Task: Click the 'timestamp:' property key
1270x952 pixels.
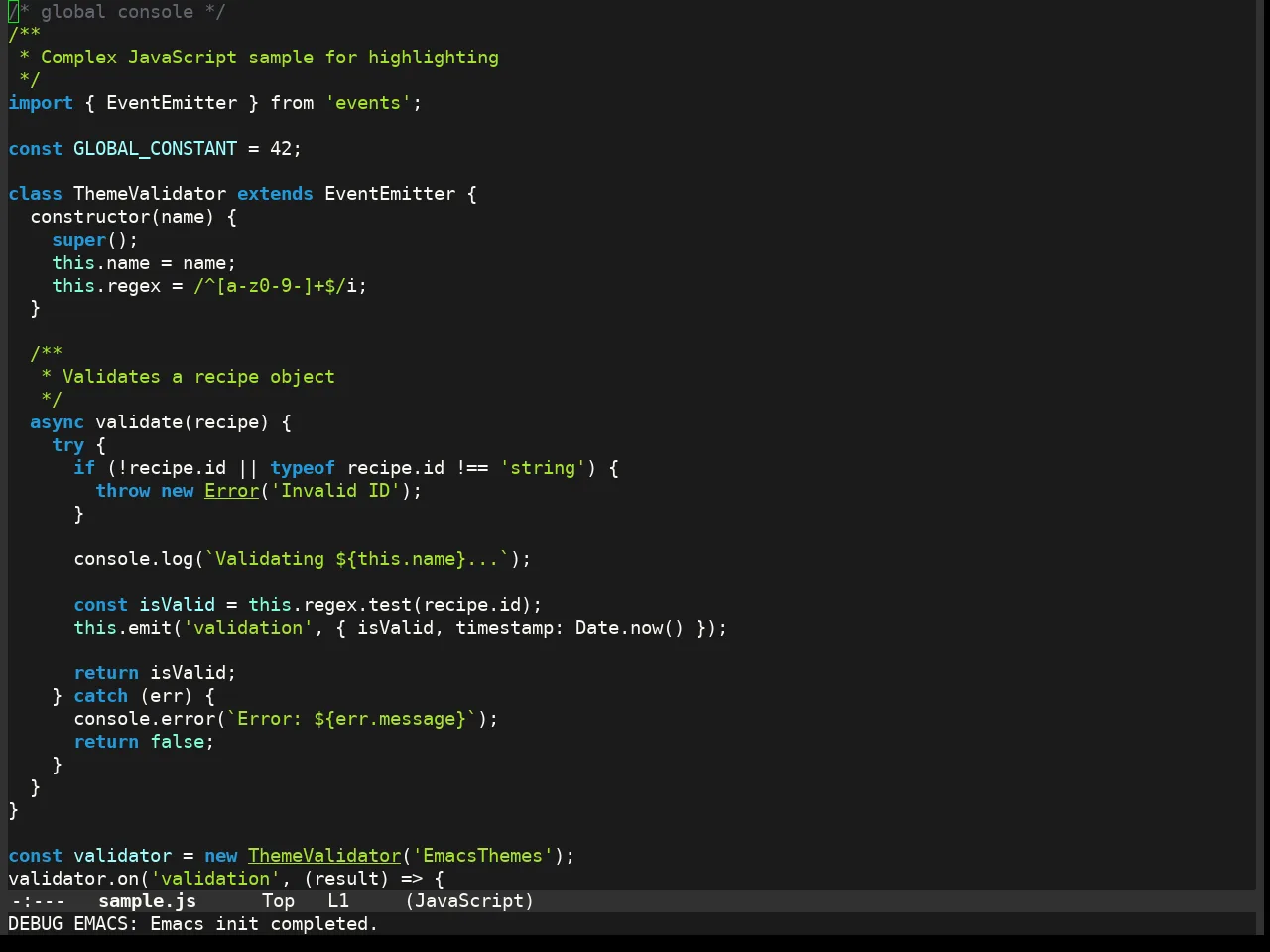Action: click(510, 628)
